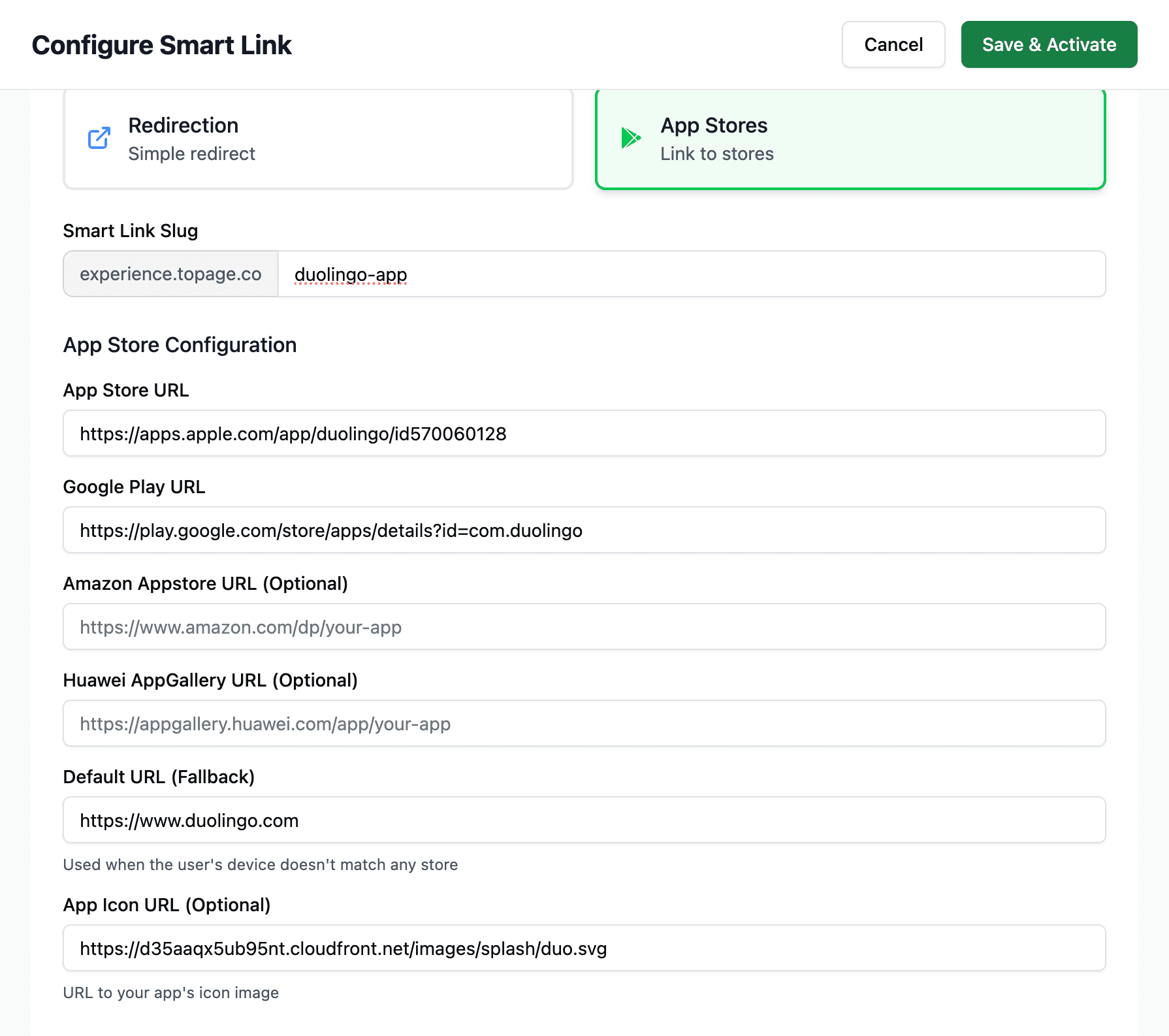Click the Google Play URL label

(x=134, y=487)
